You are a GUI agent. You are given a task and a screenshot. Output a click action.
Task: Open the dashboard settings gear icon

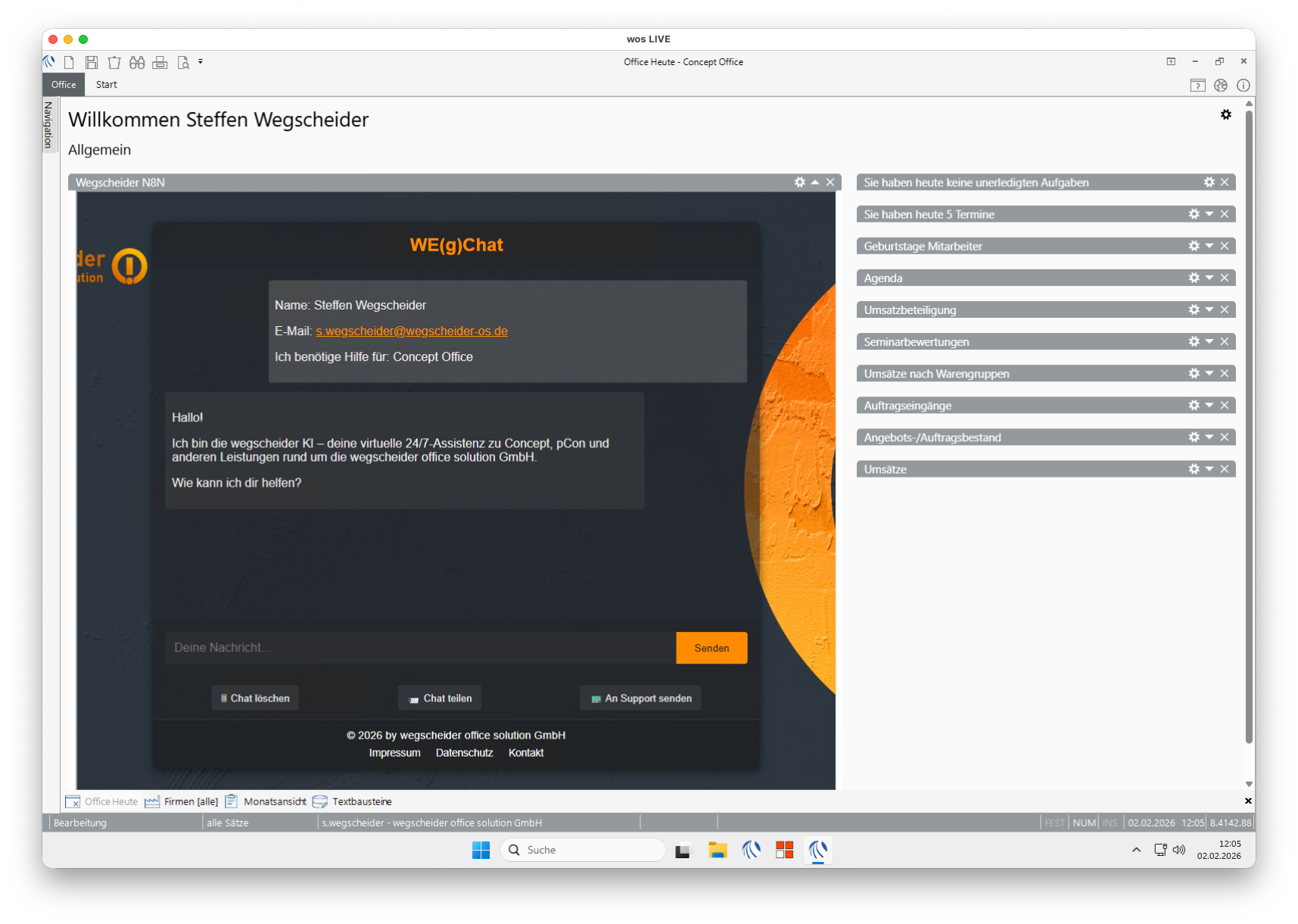pos(1225,114)
